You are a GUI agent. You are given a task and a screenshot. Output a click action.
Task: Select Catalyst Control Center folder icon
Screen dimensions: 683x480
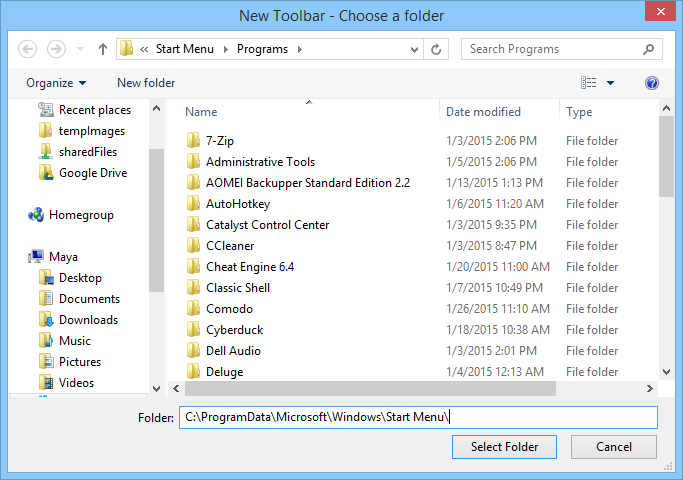pyautogui.click(x=193, y=224)
